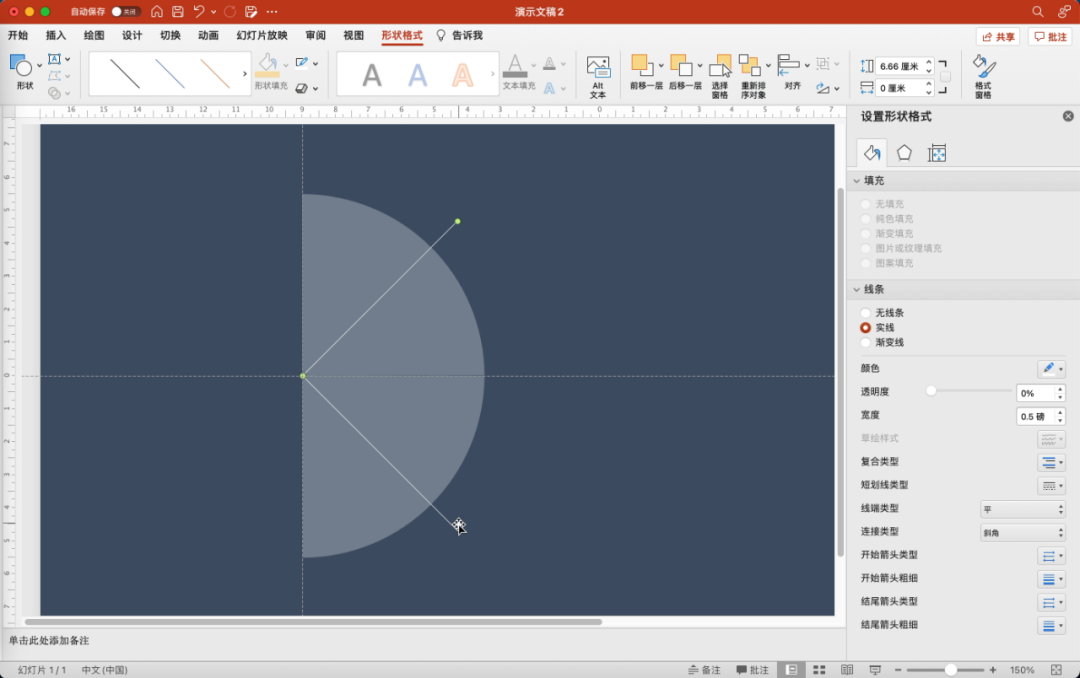Image resolution: width=1080 pixels, height=678 pixels.
Task: Open the Insert ribbon tab
Action: tap(56, 35)
